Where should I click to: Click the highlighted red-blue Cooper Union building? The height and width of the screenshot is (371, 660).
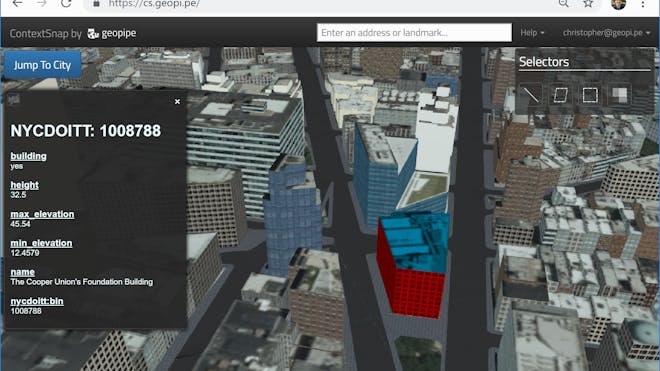click(x=413, y=263)
